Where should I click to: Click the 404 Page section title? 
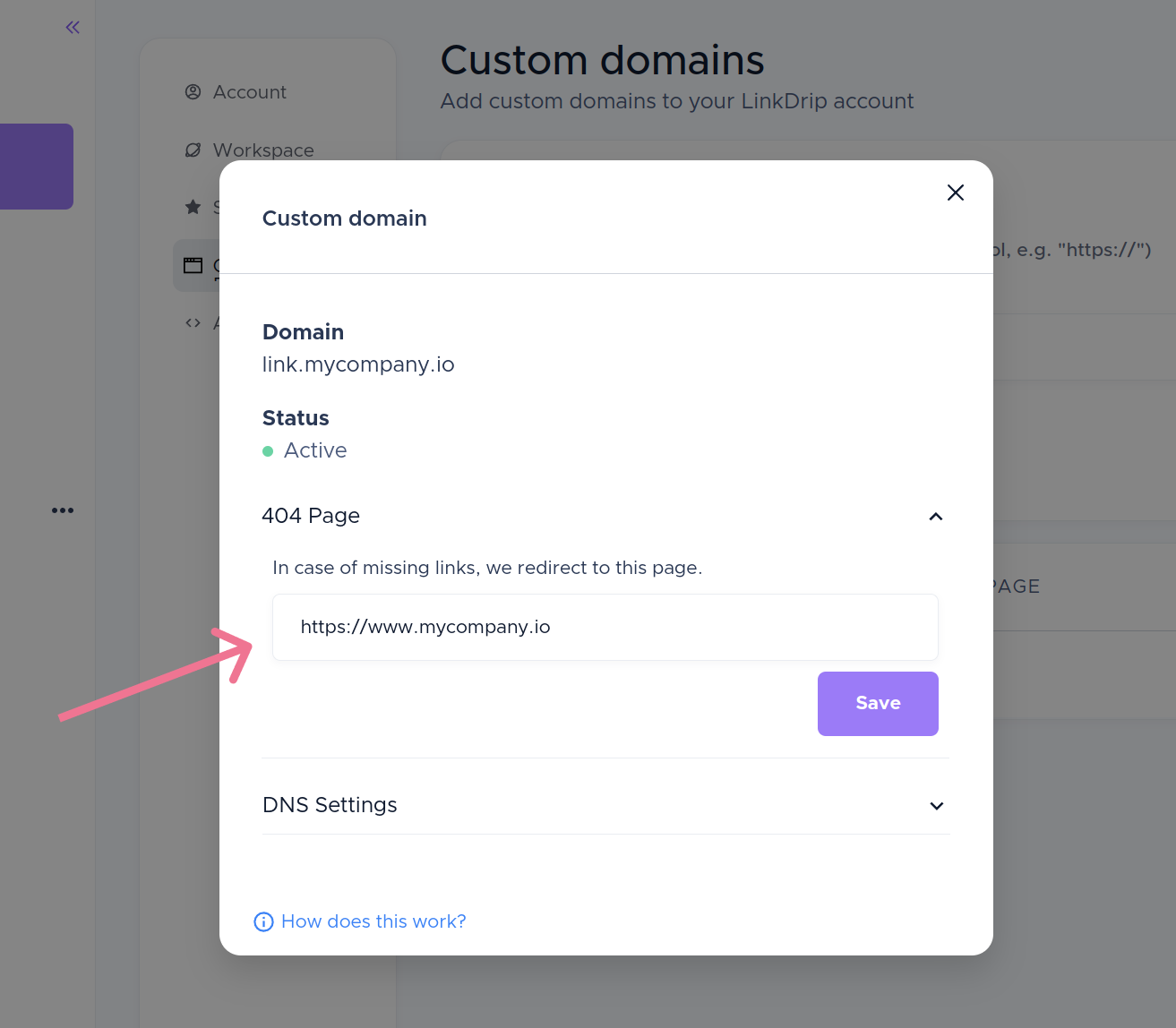point(311,516)
